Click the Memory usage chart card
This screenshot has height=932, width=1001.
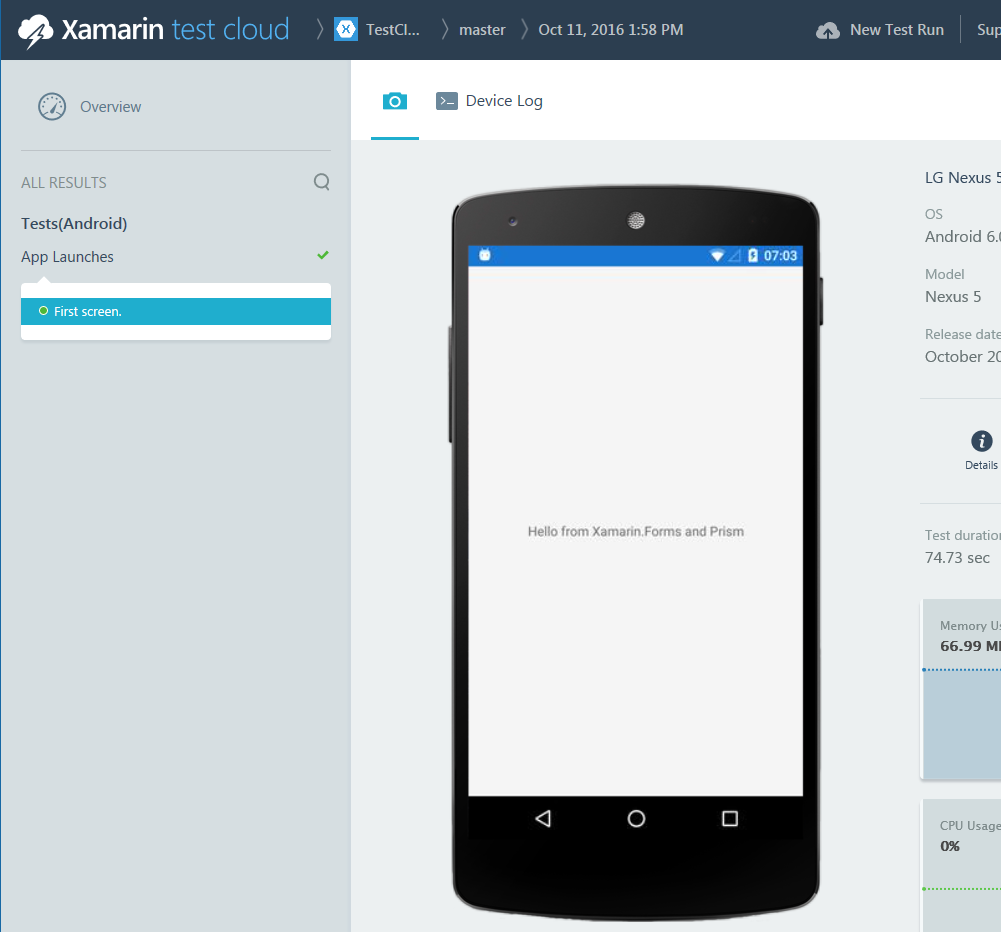pos(961,689)
